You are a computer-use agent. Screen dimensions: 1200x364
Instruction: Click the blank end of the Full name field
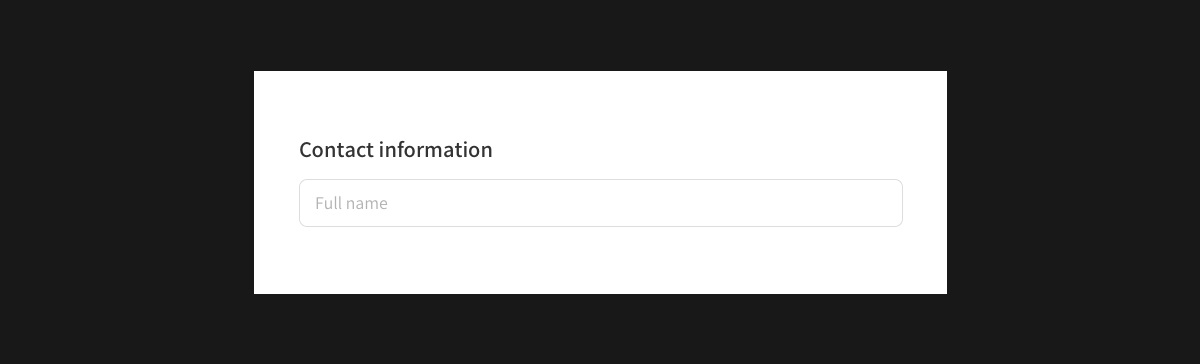click(x=800, y=203)
